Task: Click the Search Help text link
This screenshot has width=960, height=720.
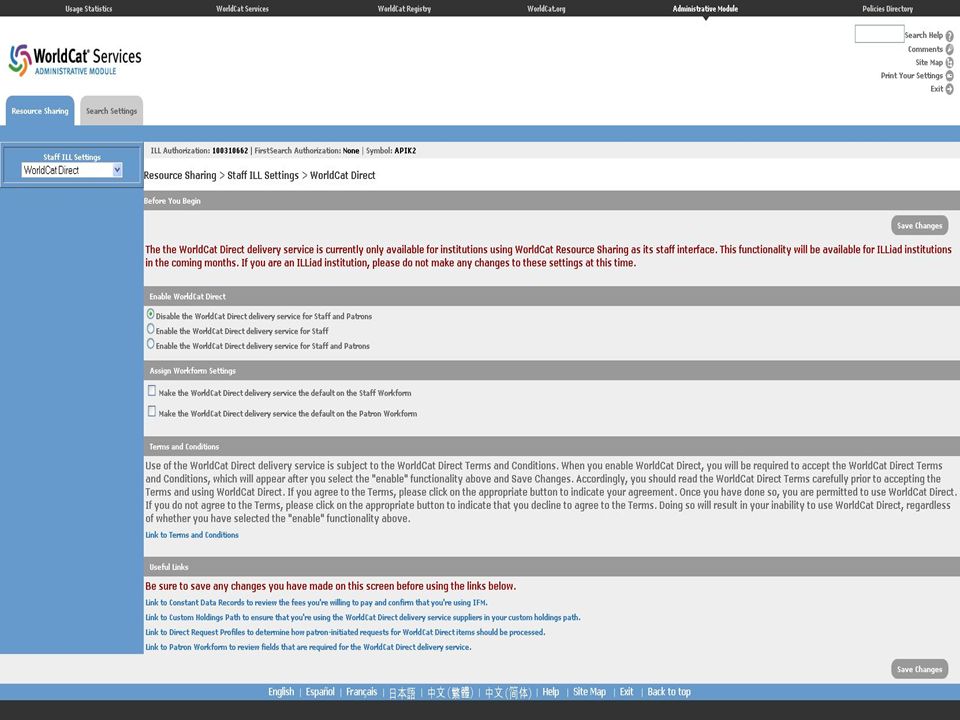Action: (x=924, y=36)
